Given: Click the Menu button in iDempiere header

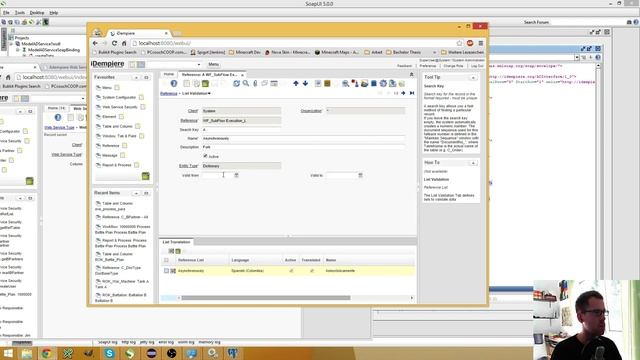Looking at the screenshot, I should (213, 64).
